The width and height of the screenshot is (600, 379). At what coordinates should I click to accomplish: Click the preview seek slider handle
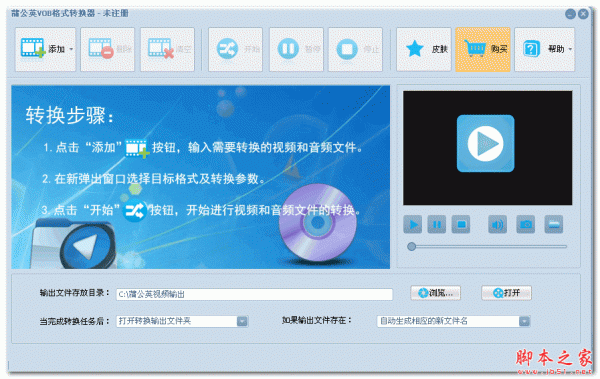click(x=411, y=247)
